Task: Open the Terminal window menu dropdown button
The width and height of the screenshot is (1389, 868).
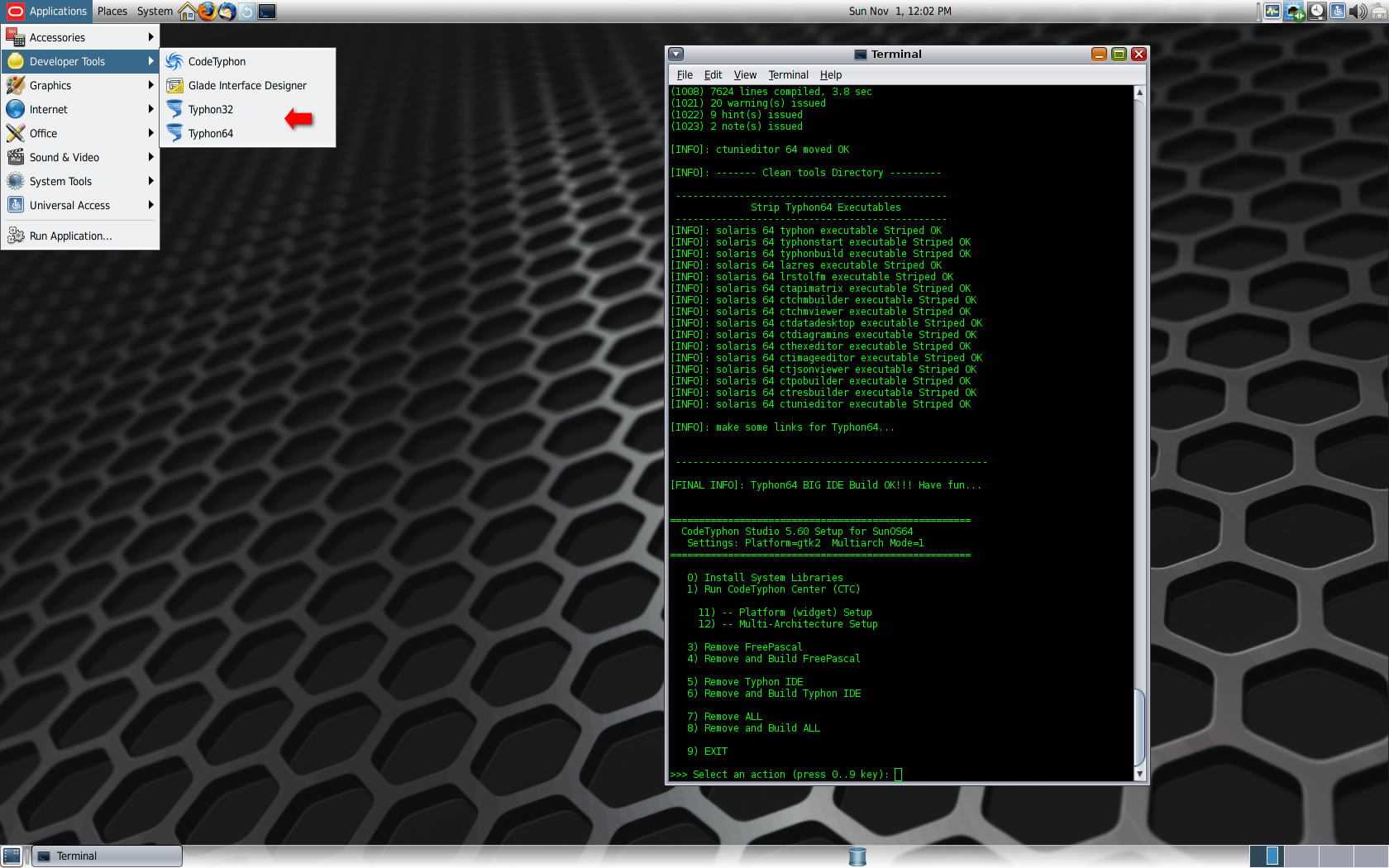Action: (x=676, y=54)
